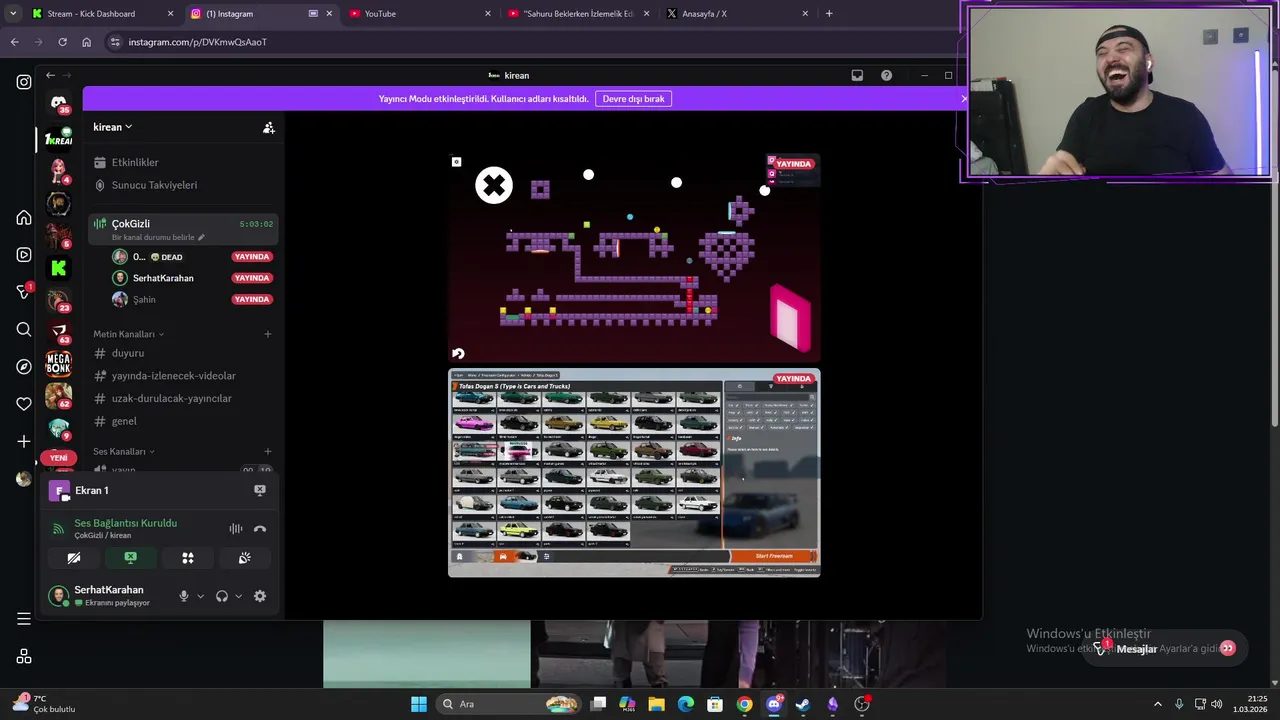Open the purple platformer game stream
The width and height of the screenshot is (1280, 720).
634,257
